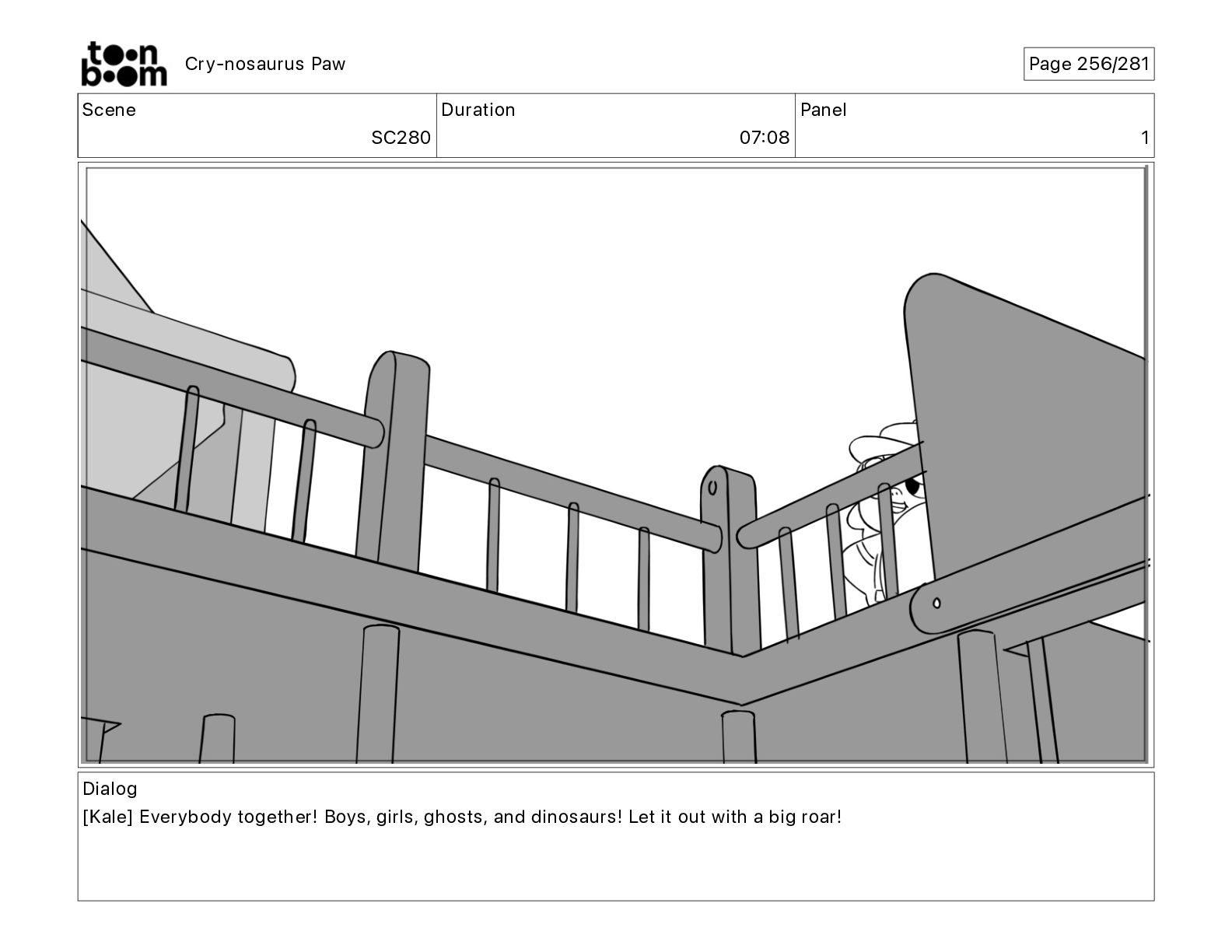Click the "Panel" header label
1232x952 pixels.
(x=824, y=110)
